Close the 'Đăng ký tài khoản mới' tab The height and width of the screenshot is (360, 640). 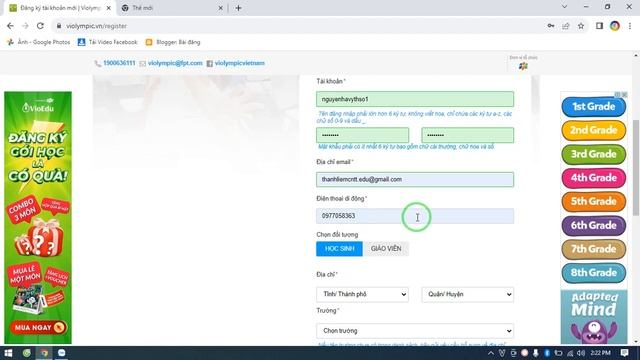(x=109, y=8)
